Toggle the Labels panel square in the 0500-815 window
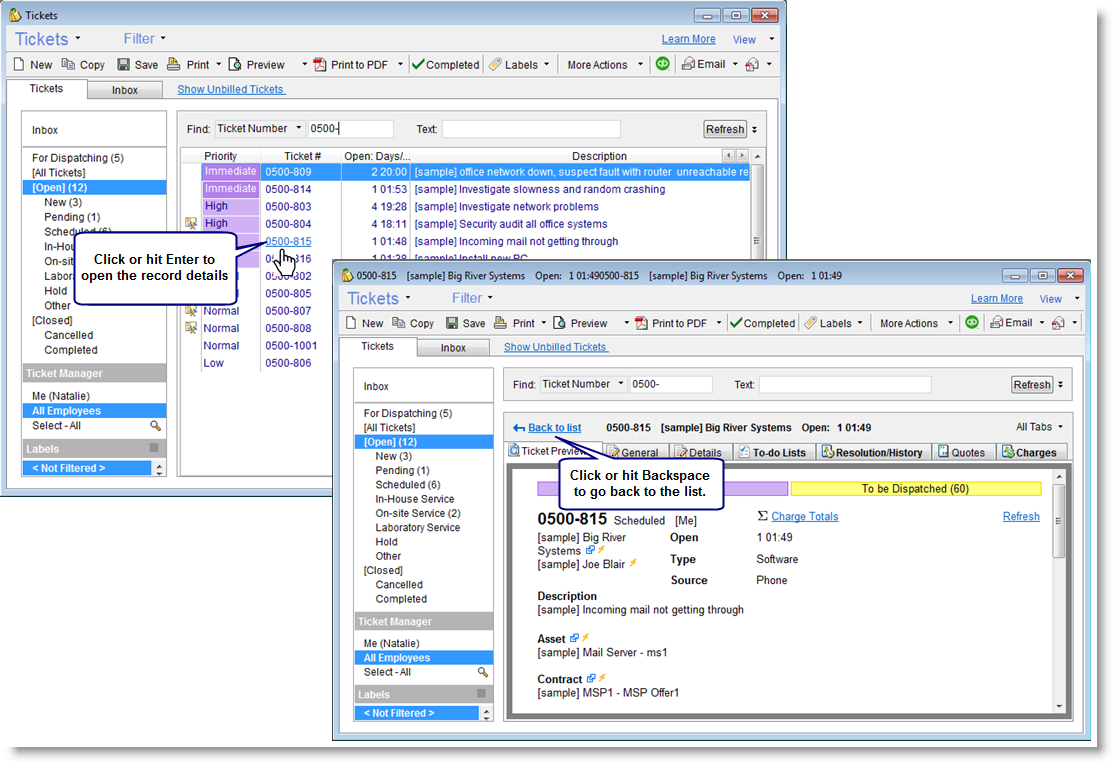Viewport: 1113px width, 763px height. (481, 694)
